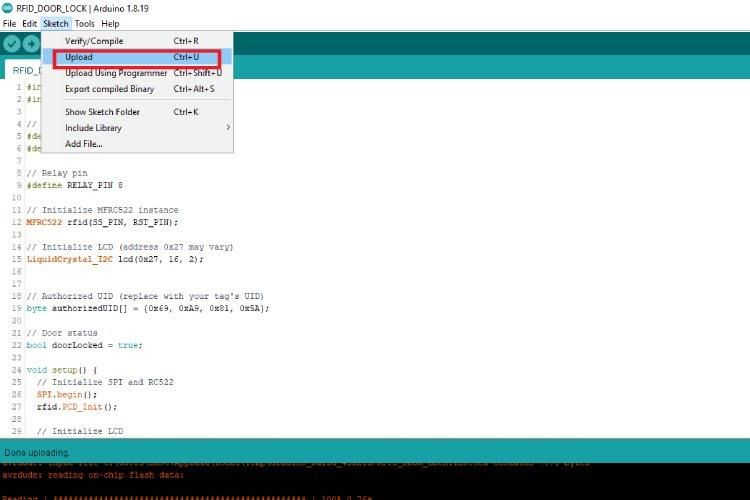
Task: Click the '// Initialize MFRC522 instance' comment
Action: [x=102, y=210]
